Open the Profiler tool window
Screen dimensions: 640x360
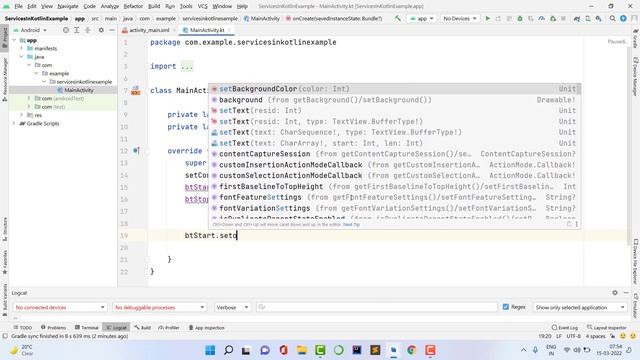point(169,327)
